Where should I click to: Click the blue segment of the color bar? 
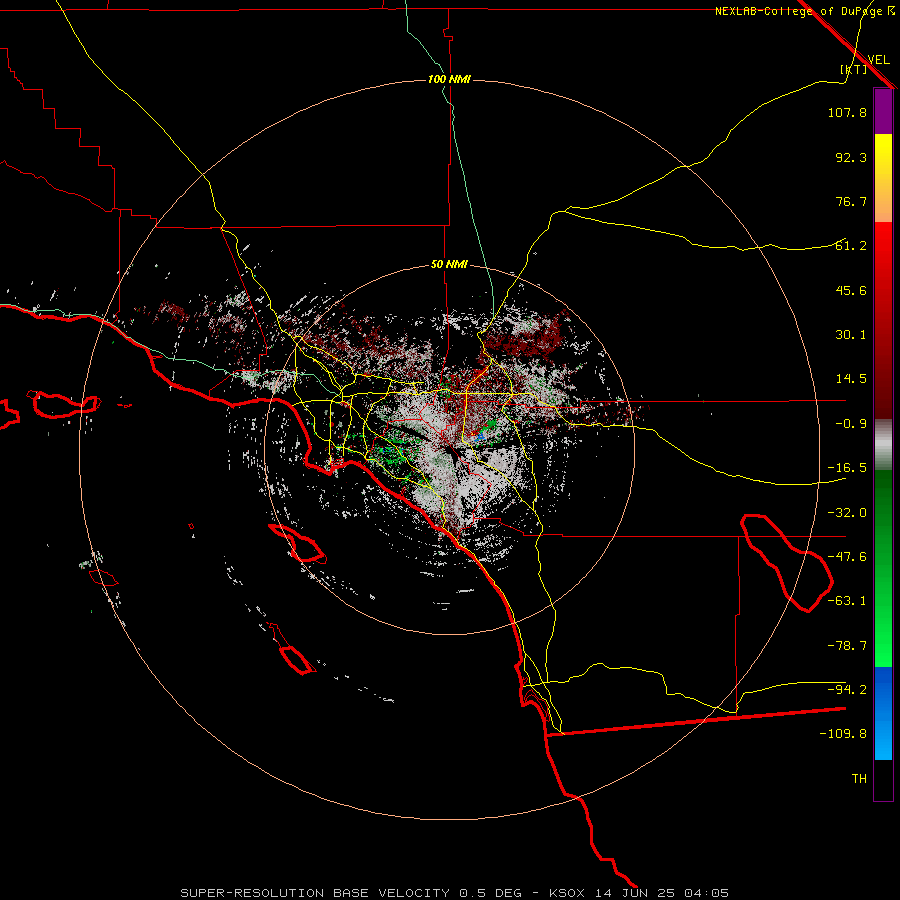click(883, 713)
